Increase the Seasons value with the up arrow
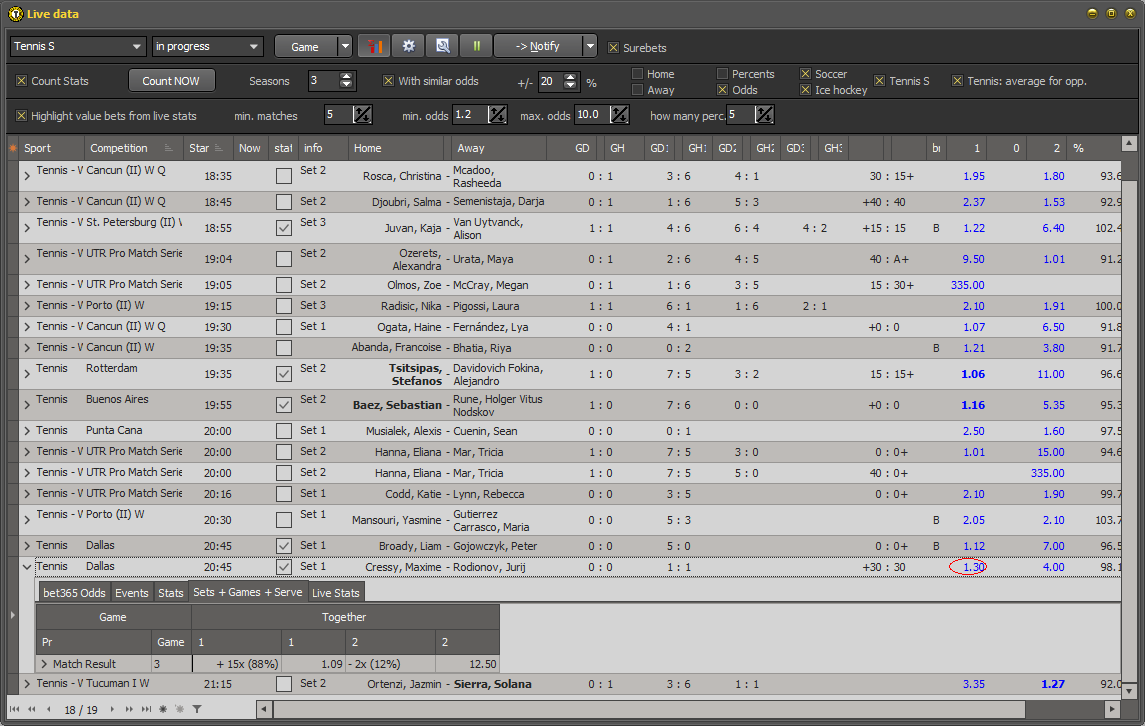This screenshot has width=1145, height=726. coord(347,76)
